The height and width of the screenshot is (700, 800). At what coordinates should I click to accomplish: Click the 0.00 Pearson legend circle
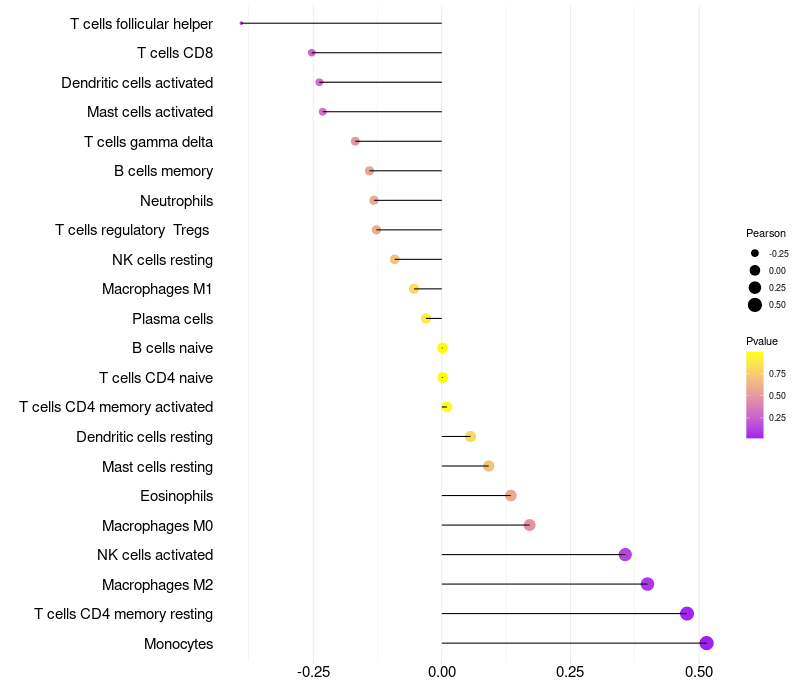[755, 271]
